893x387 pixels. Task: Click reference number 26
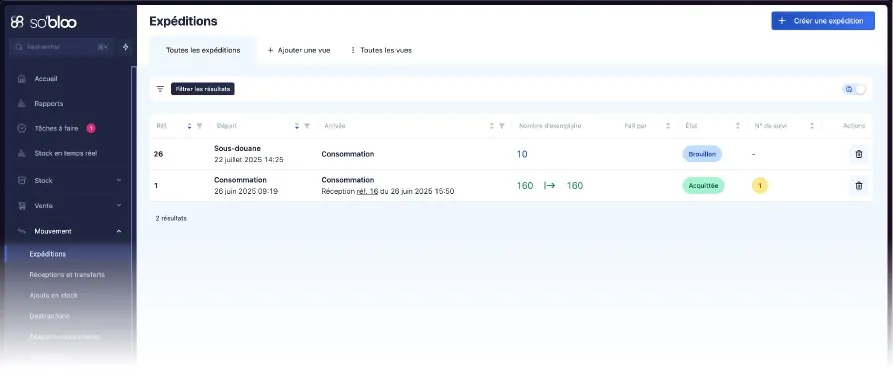(158, 154)
